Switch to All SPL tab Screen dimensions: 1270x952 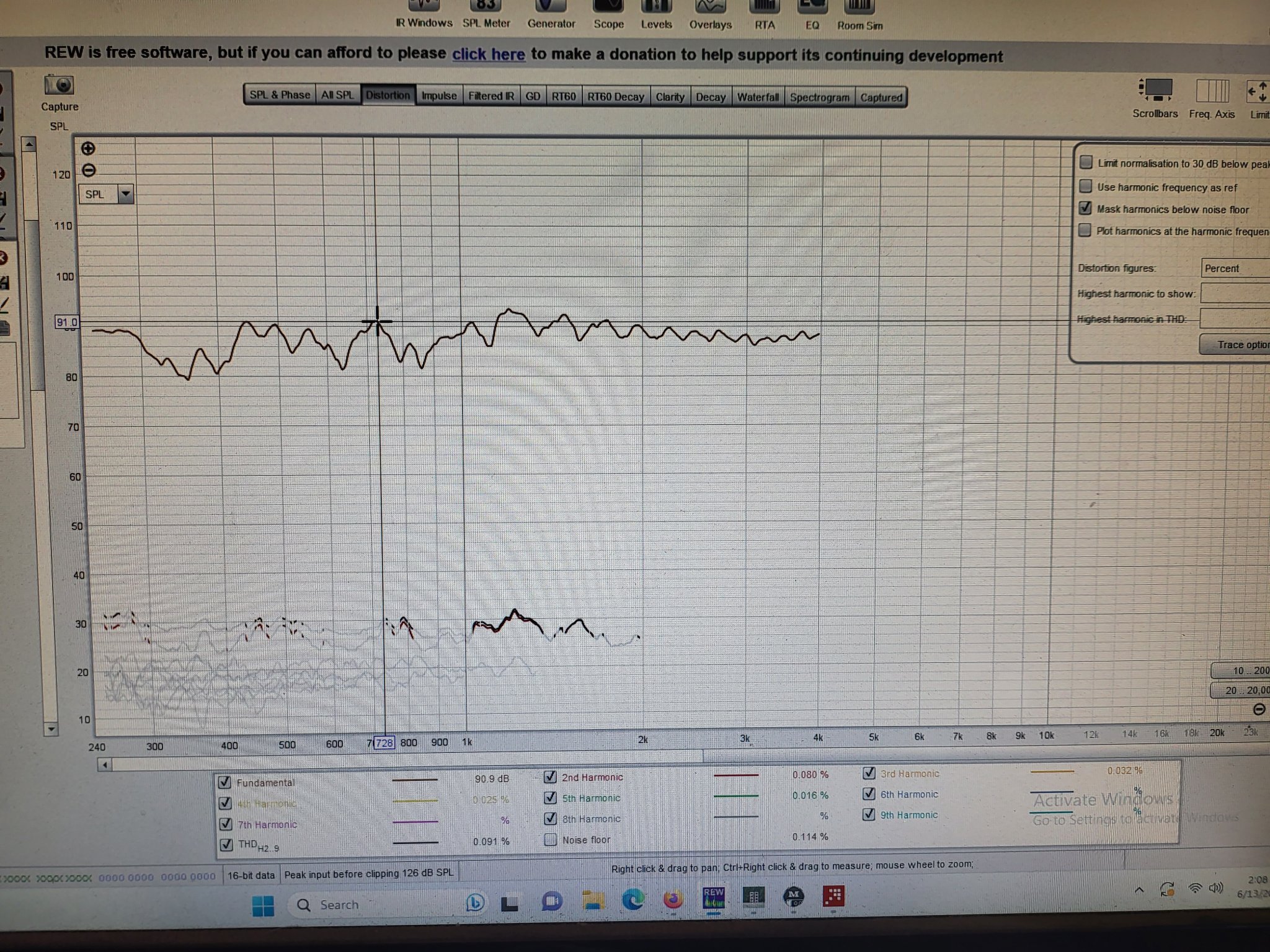pos(338,95)
